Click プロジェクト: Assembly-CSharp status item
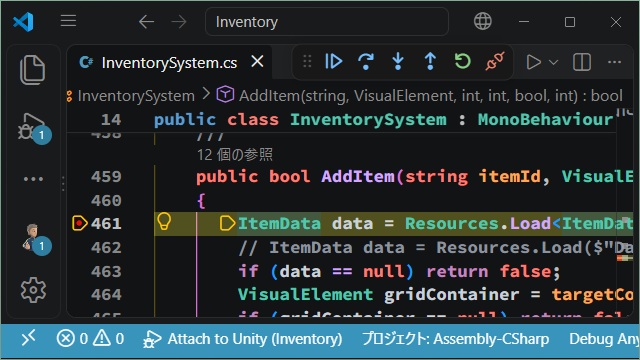 pyautogui.click(x=456, y=339)
